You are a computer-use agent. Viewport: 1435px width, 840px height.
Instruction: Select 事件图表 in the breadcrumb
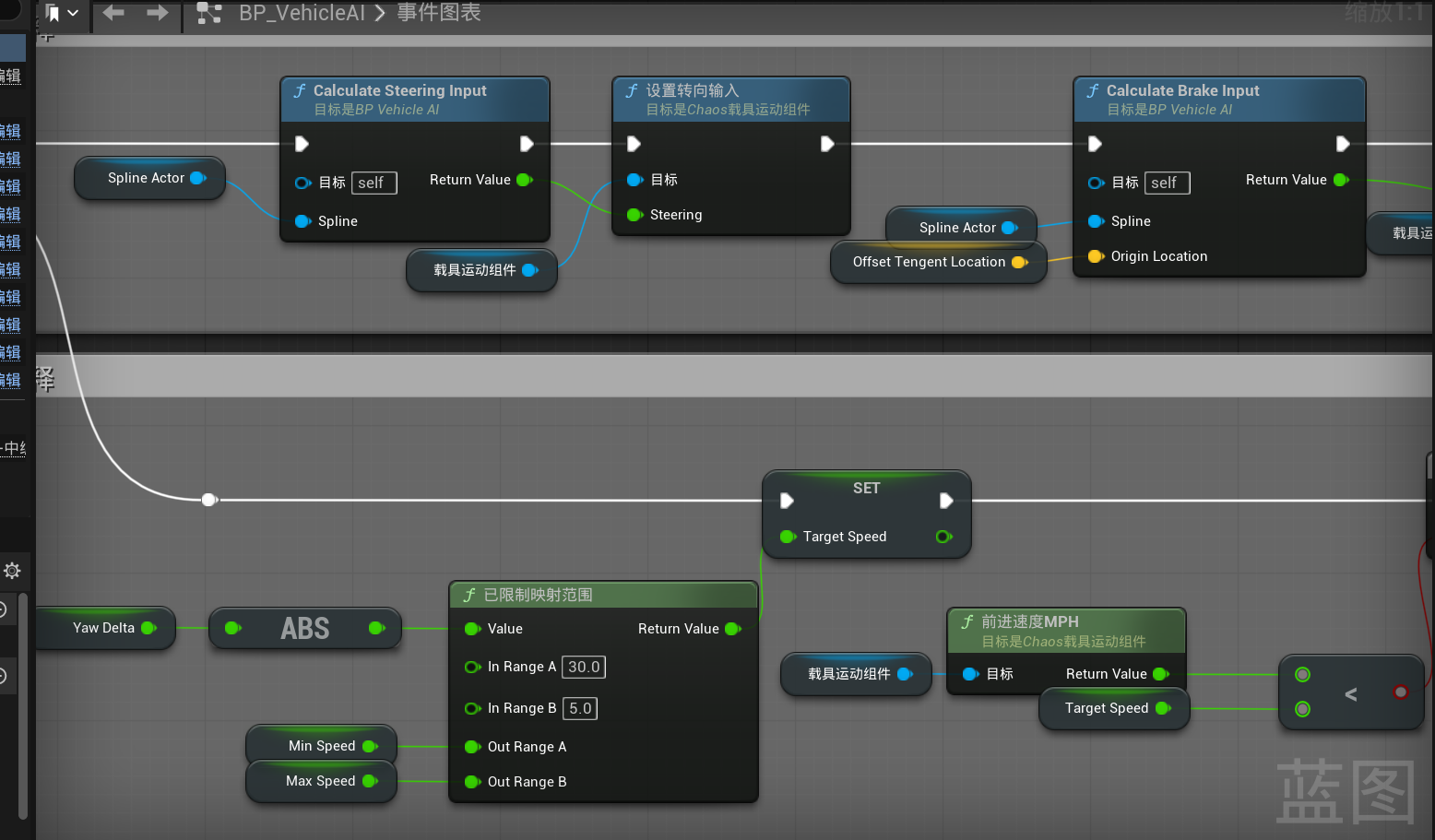tap(439, 13)
